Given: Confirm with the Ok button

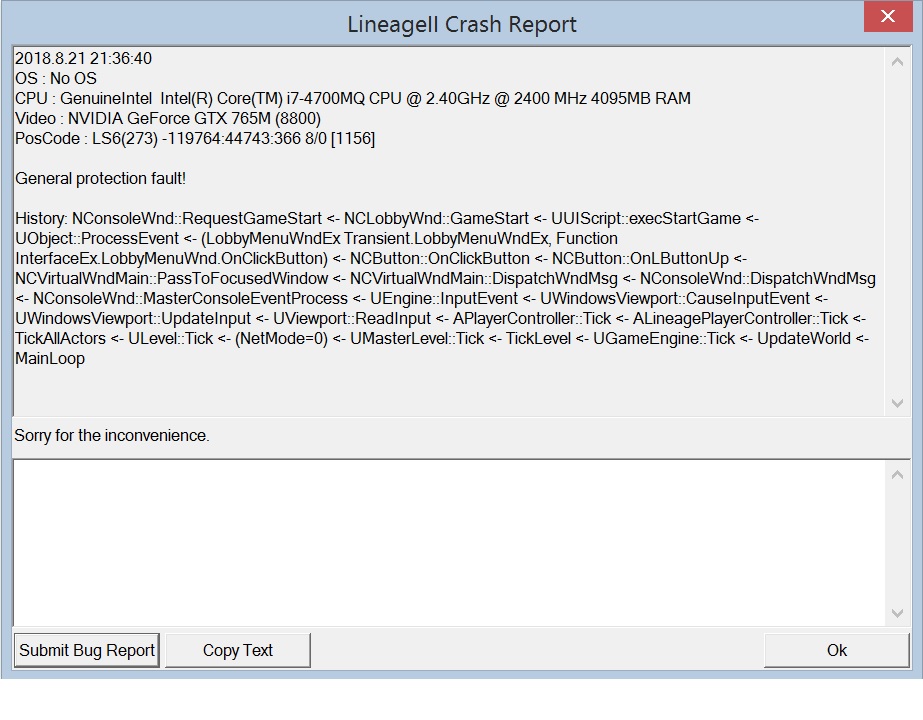Looking at the screenshot, I should point(836,650).
